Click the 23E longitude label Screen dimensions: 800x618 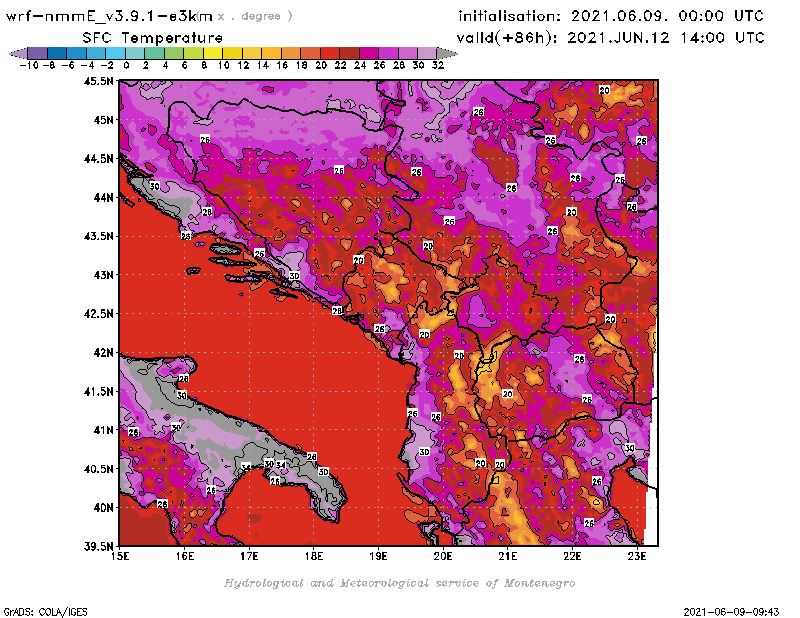[x=637, y=556]
